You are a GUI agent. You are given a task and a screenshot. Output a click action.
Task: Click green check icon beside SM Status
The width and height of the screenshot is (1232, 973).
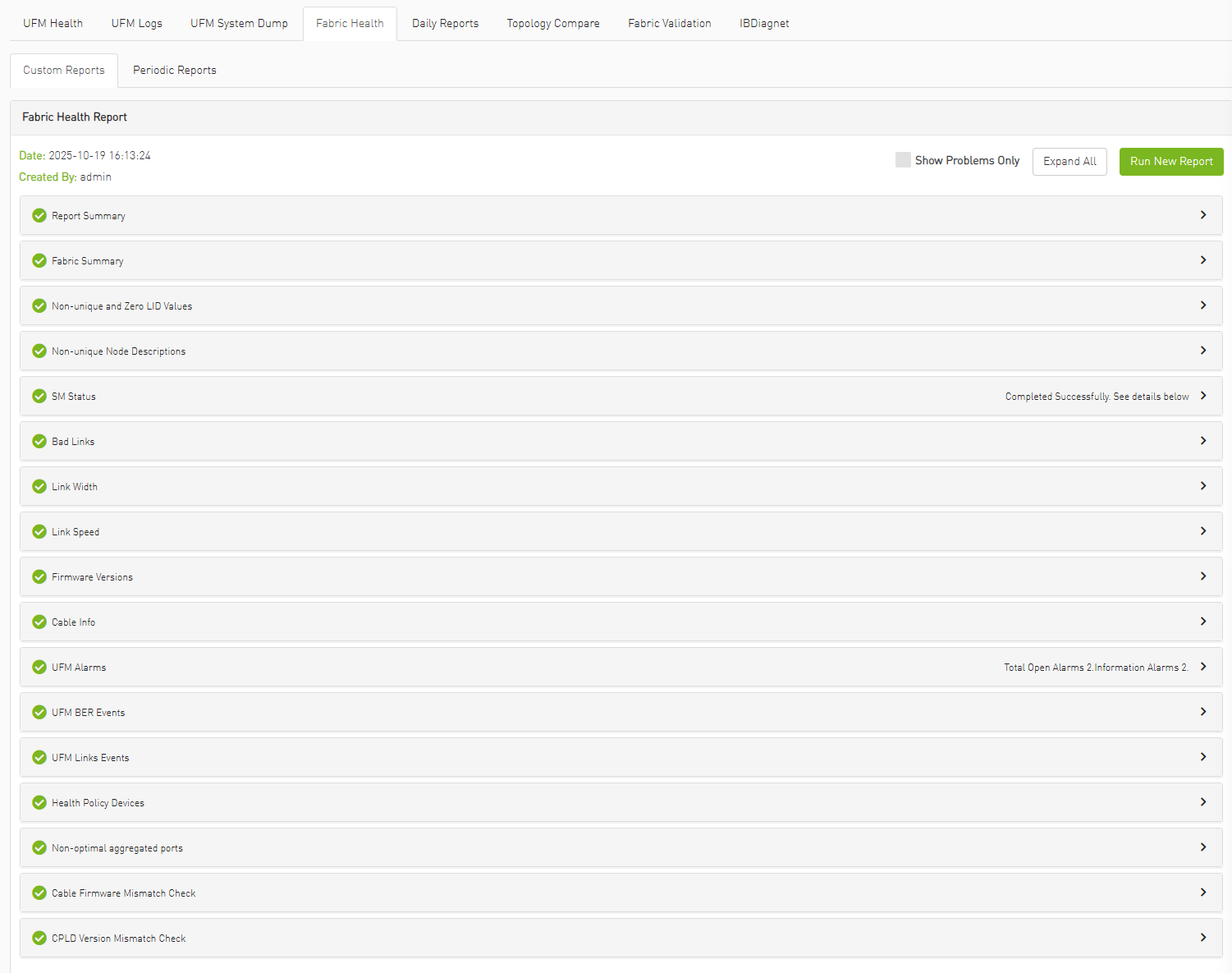tap(39, 396)
